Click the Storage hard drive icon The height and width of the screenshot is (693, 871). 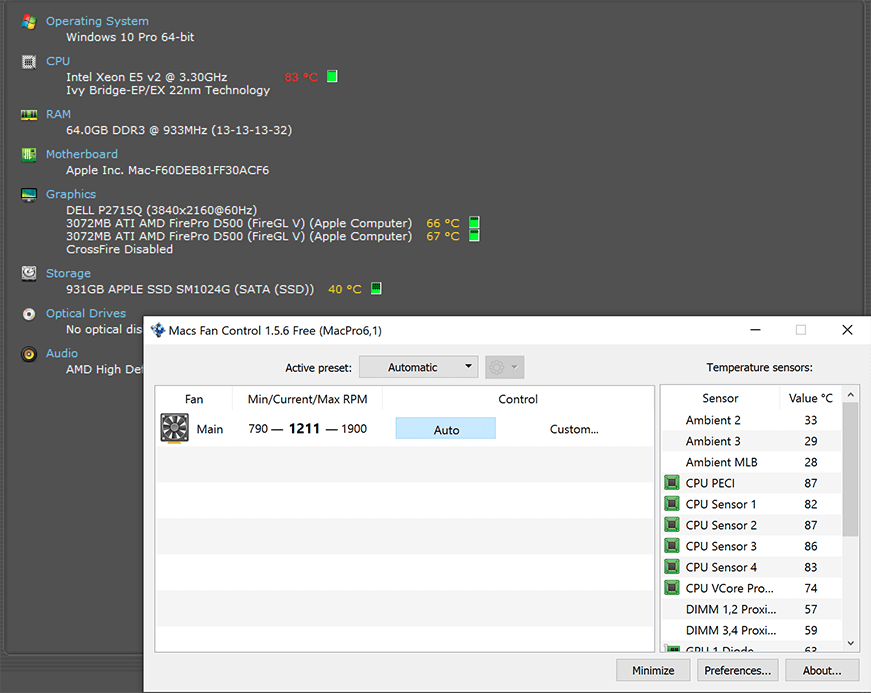(29, 273)
